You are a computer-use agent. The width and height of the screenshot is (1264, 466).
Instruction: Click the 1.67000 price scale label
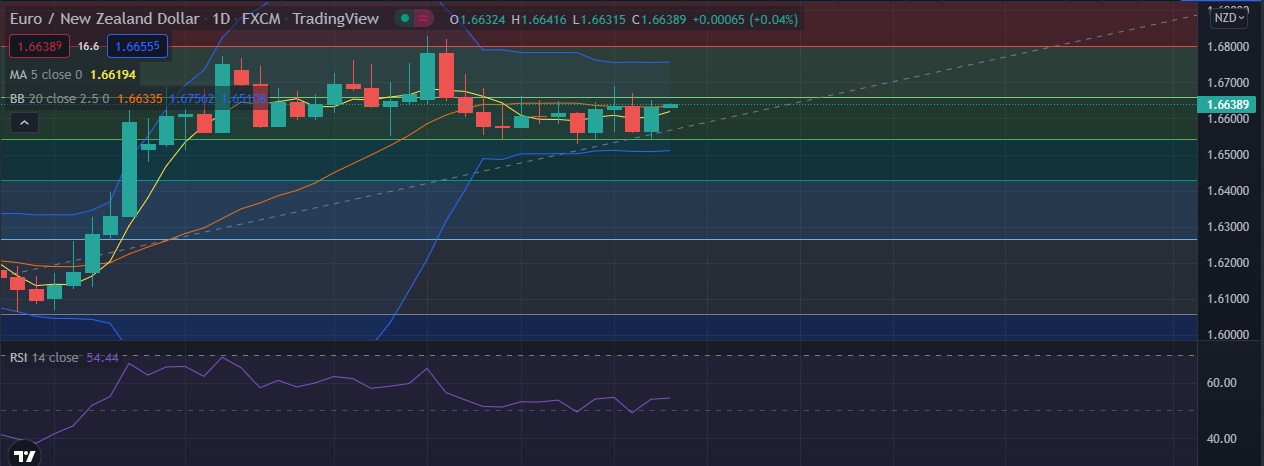pyautogui.click(x=1228, y=82)
